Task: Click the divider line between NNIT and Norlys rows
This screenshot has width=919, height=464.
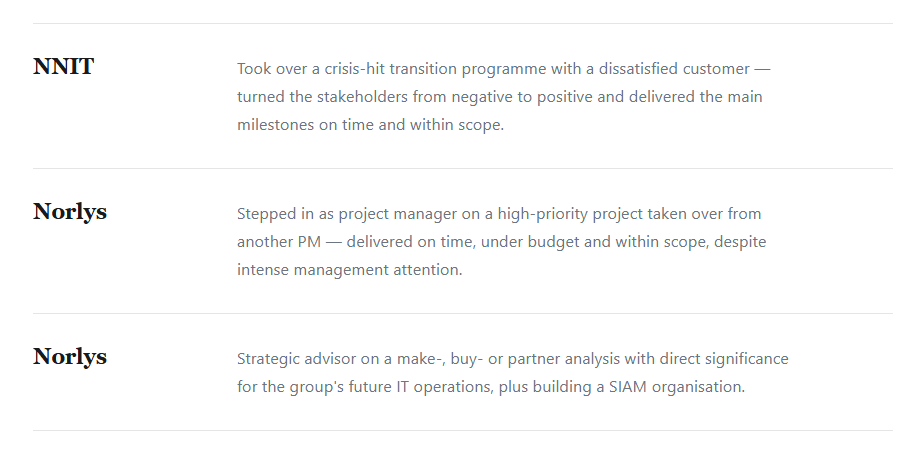Action: pyautogui.click(x=462, y=168)
